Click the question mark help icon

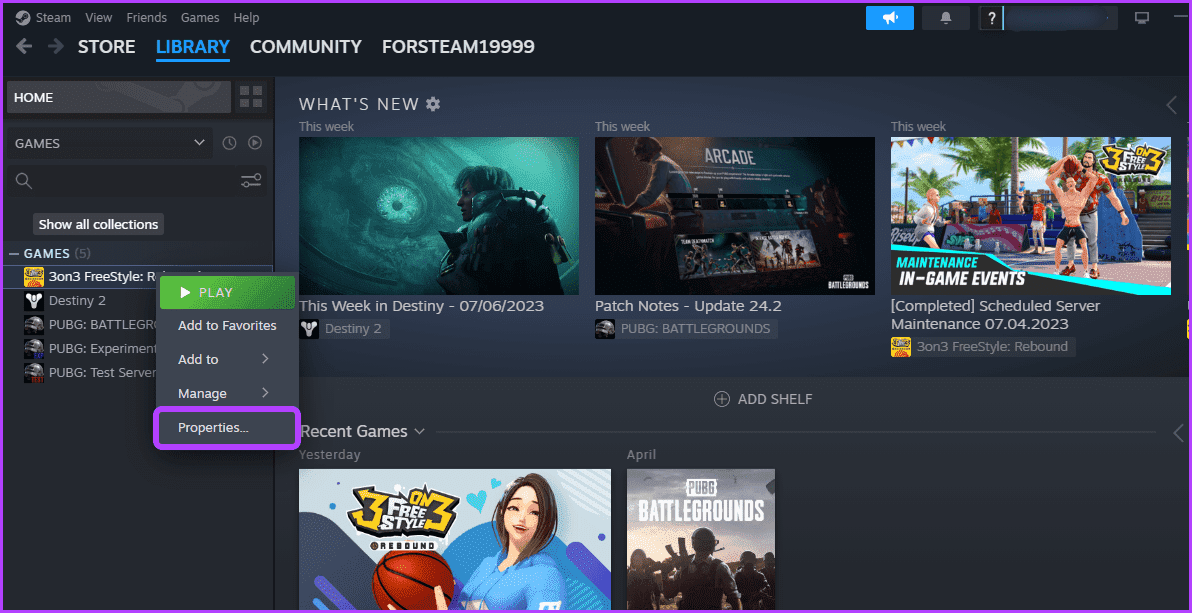[991, 17]
